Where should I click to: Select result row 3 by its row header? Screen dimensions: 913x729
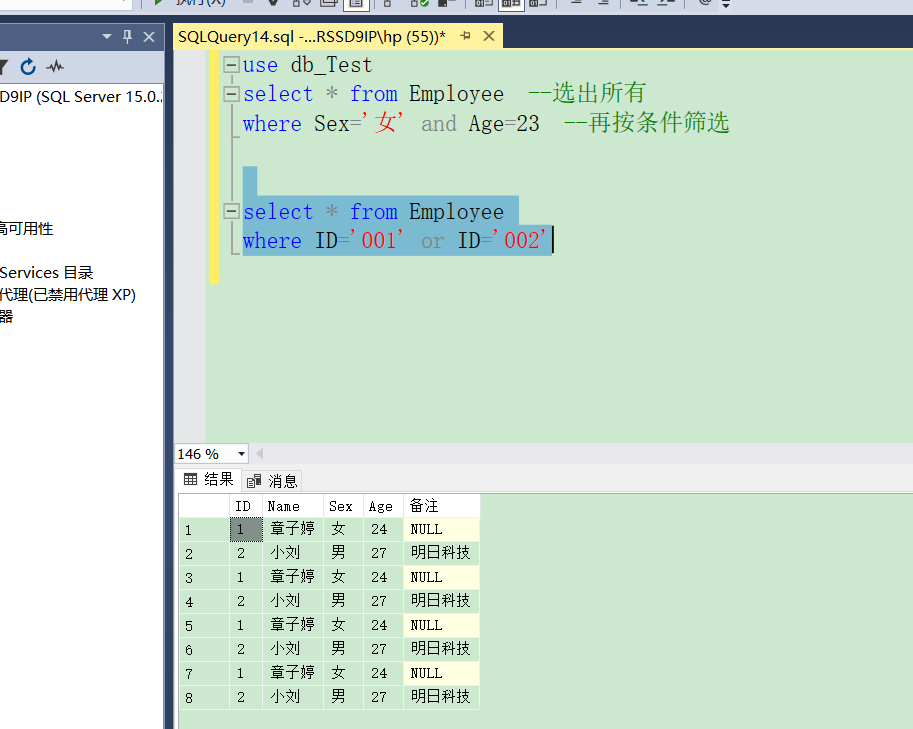204,578
